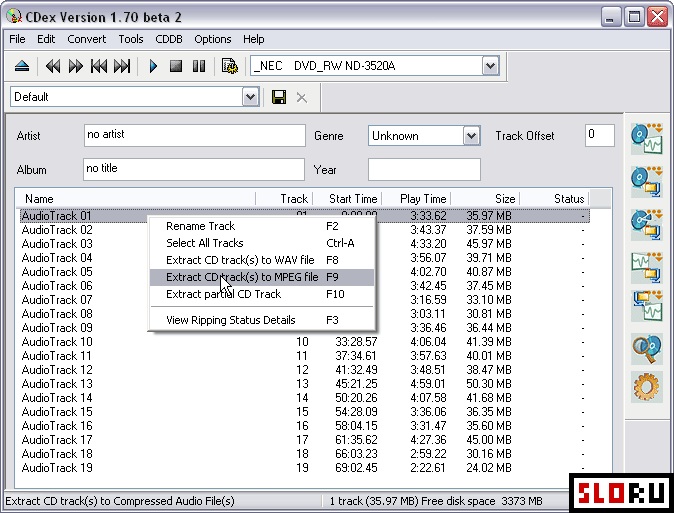The image size is (674, 513).
Task: Click Extract CD tracks to WAV sidebar icon
Action: pos(646,139)
